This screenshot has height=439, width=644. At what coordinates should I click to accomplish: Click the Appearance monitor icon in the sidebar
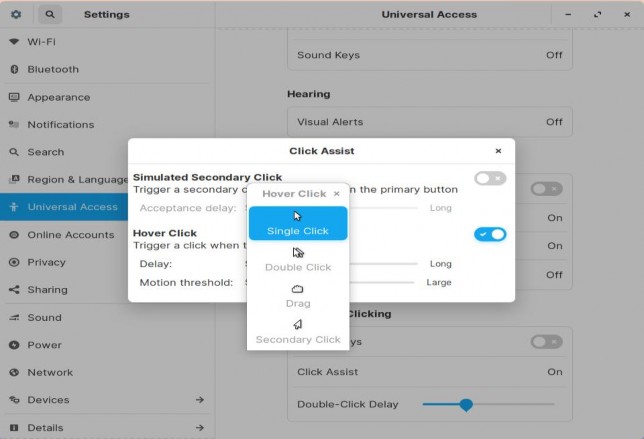coord(14,97)
